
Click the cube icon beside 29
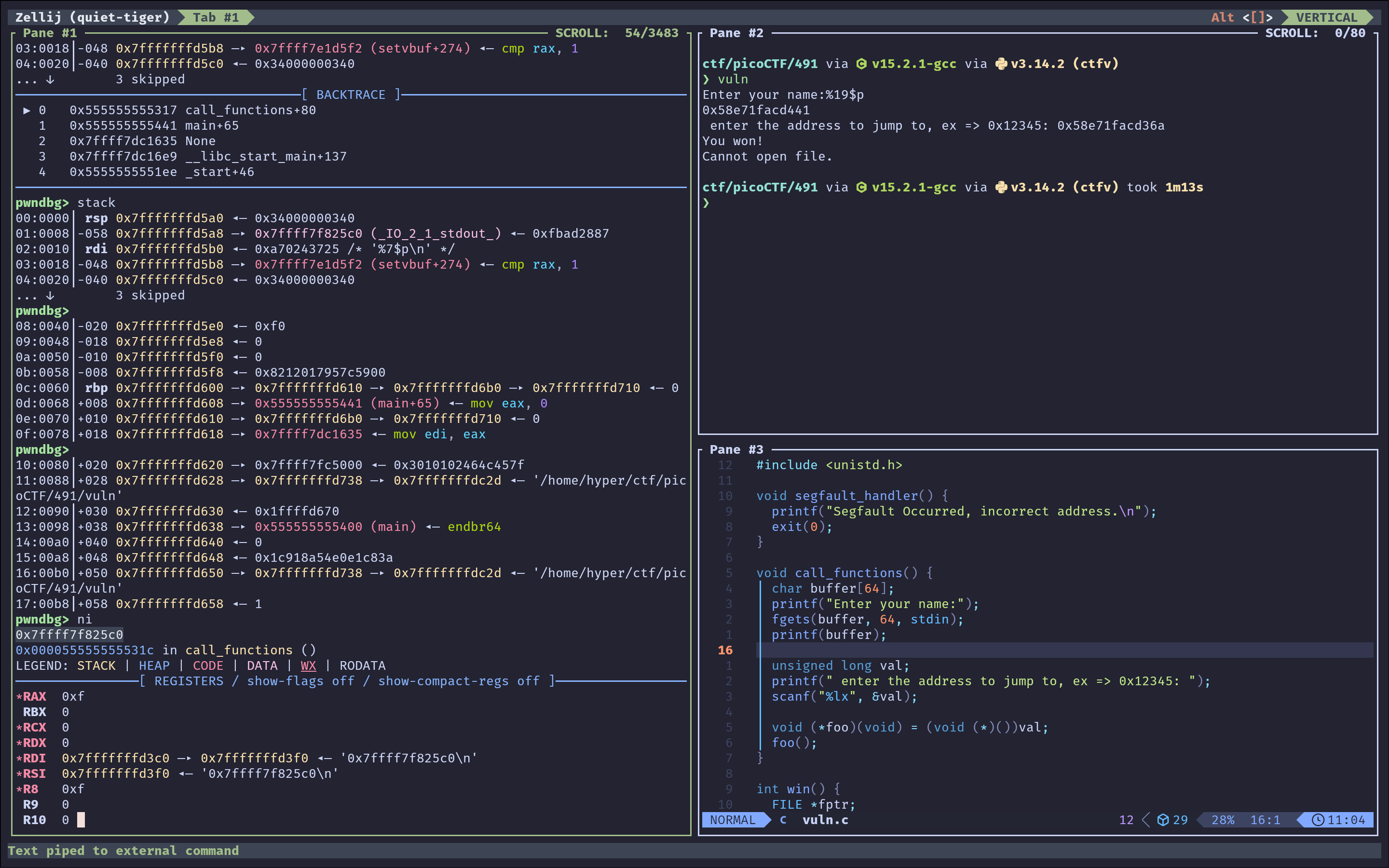coord(1163,820)
